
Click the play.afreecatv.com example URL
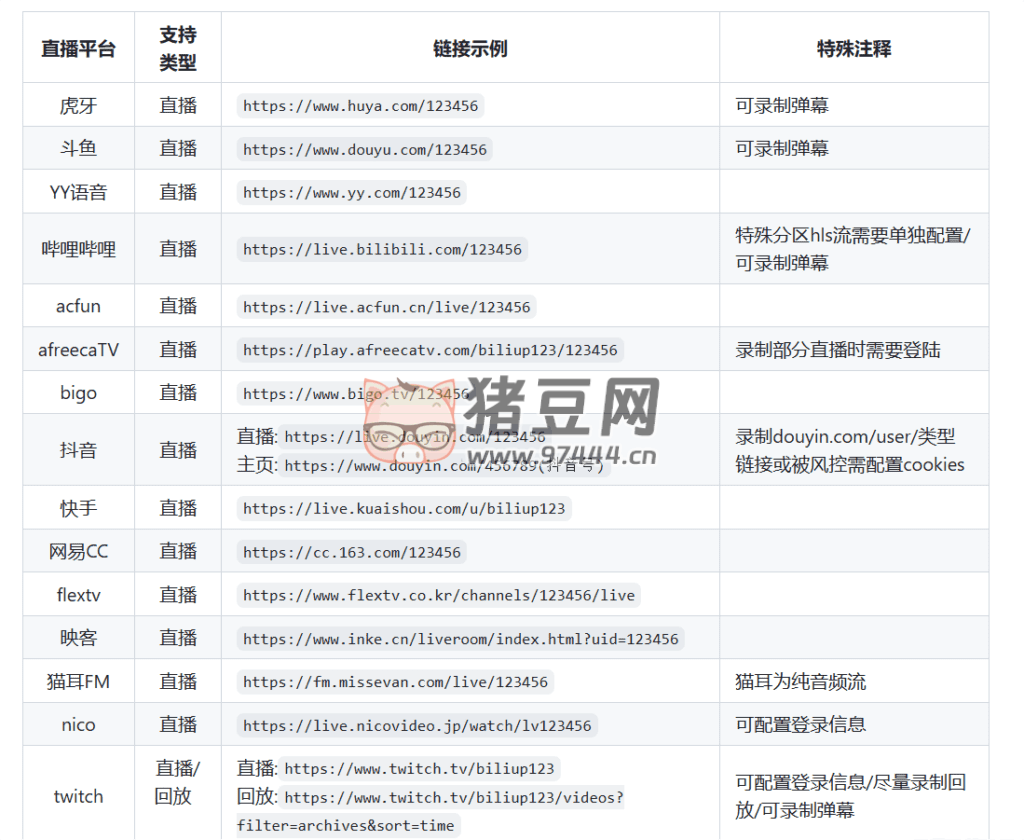(x=430, y=350)
